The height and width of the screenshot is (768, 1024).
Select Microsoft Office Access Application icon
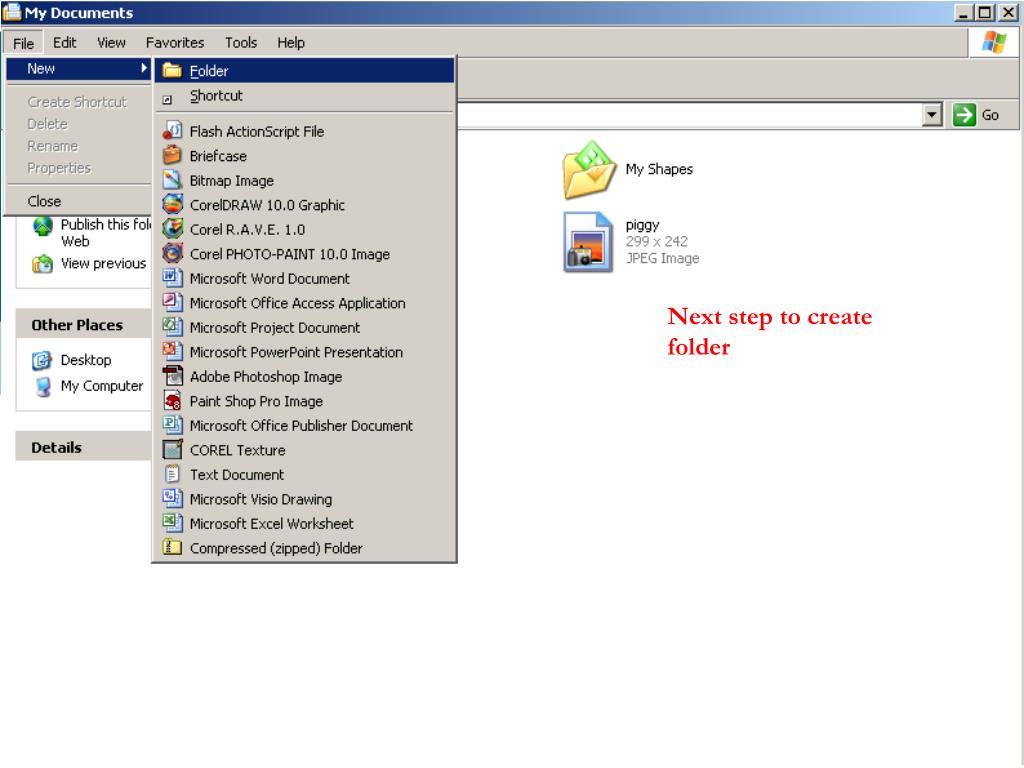172,302
